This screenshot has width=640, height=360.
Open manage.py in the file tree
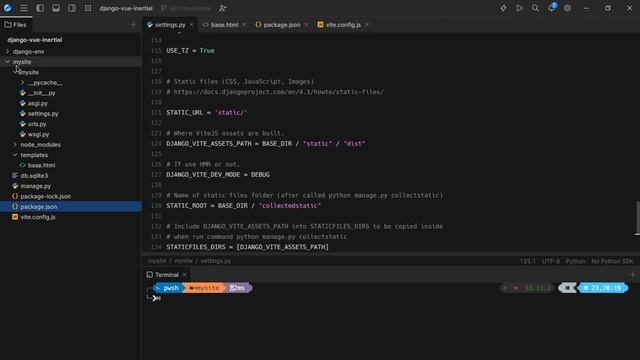tap(36, 186)
